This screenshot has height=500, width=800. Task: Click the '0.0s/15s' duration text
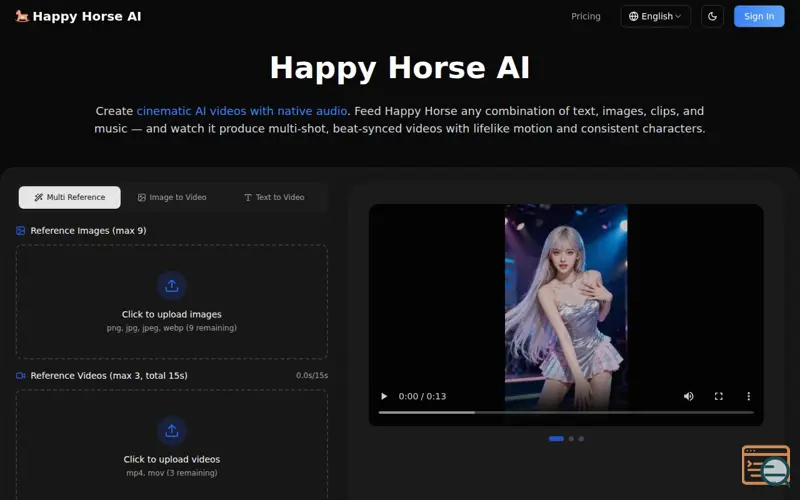[312, 376]
